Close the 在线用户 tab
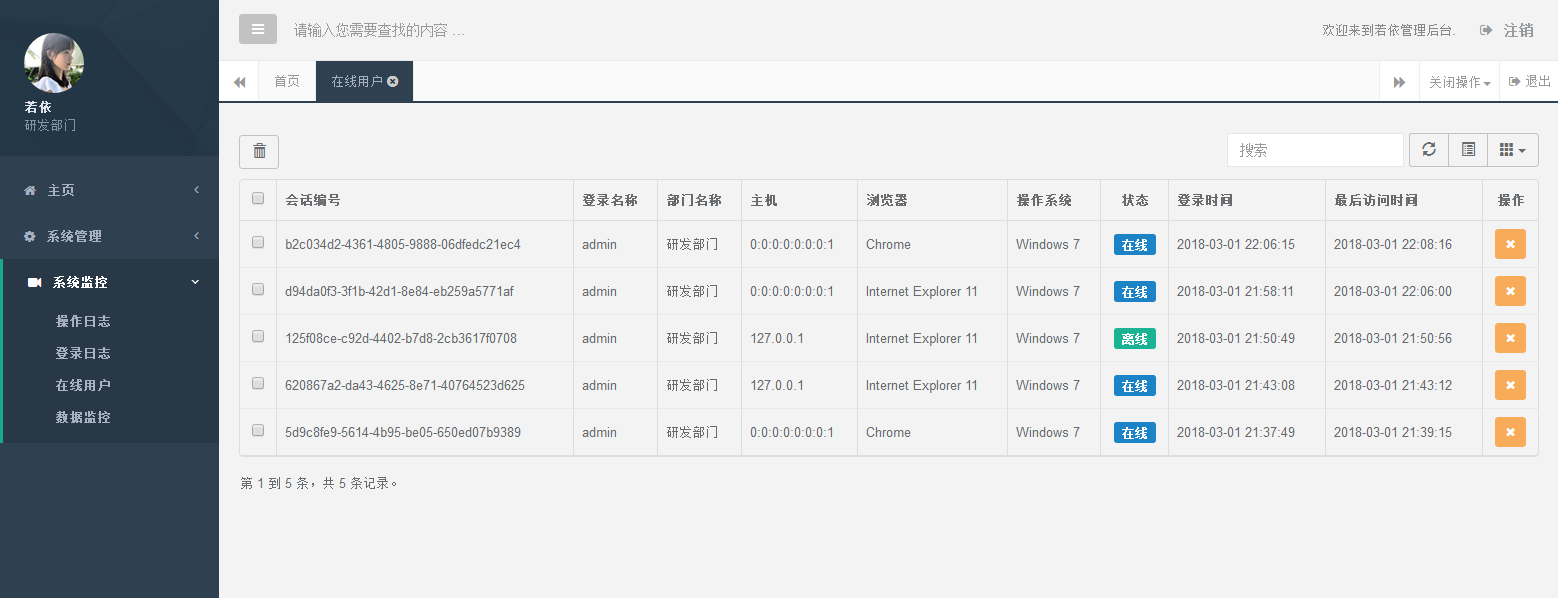Screen dimensions: 1558x598 pyautogui.click(x=393, y=81)
